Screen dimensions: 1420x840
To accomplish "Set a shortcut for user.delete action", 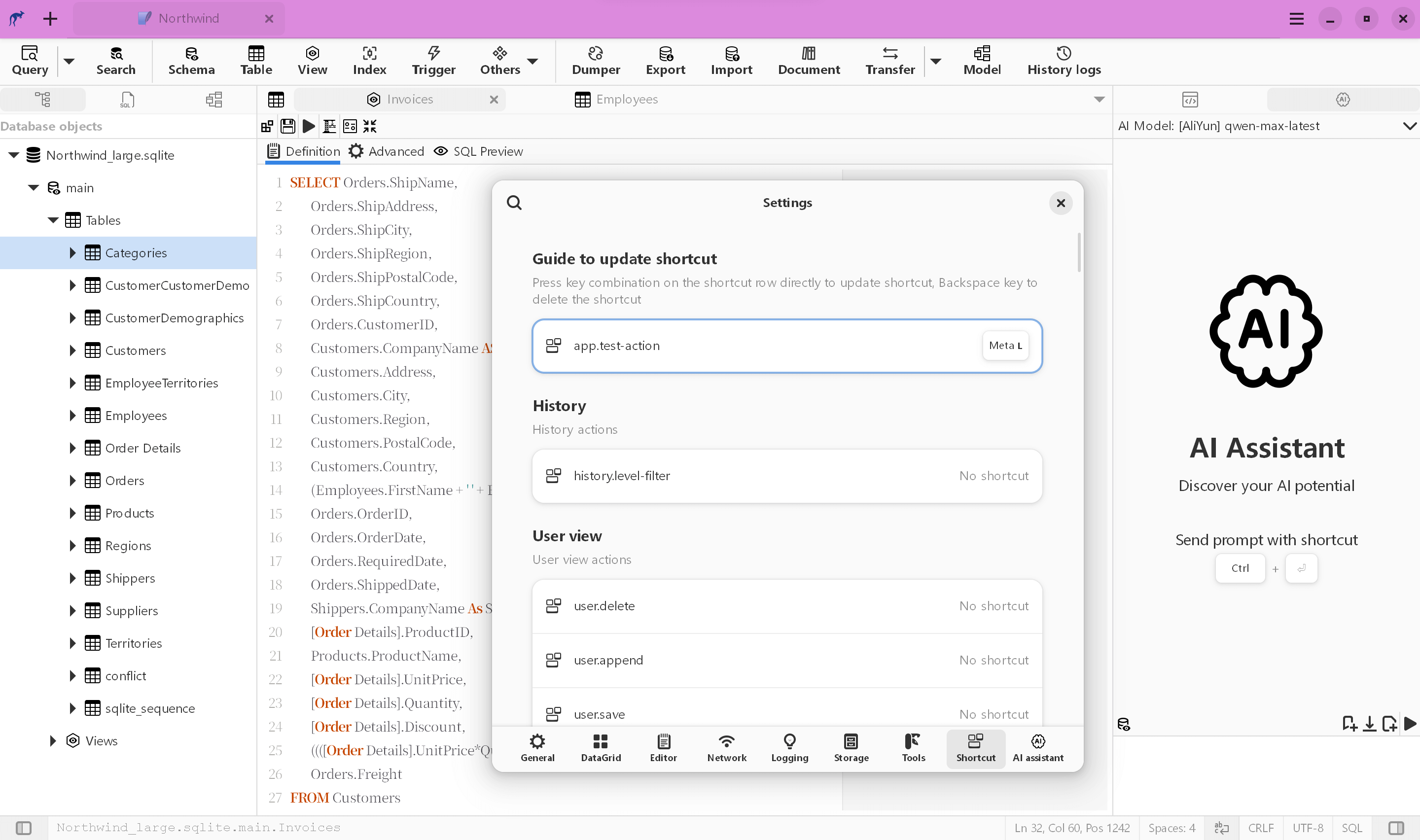I will pyautogui.click(x=994, y=605).
